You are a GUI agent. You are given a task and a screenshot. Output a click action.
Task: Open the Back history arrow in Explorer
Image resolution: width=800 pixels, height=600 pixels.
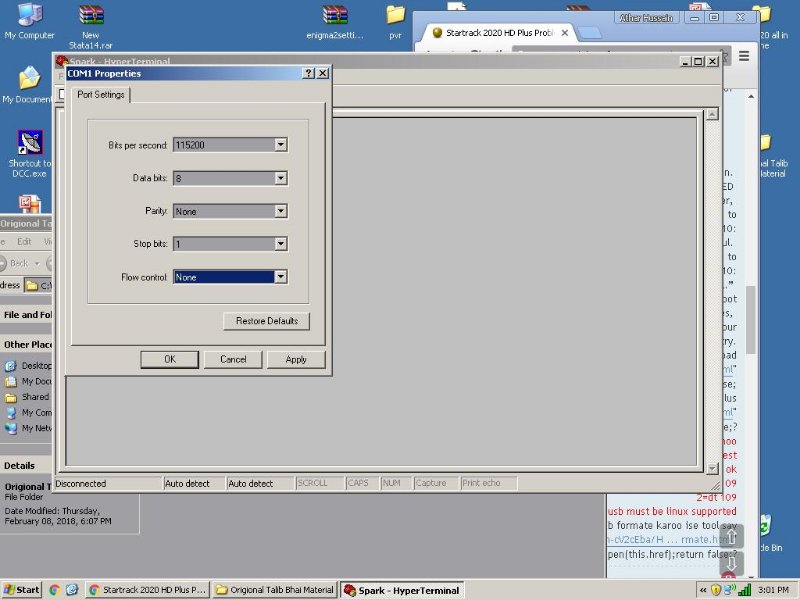[37, 263]
